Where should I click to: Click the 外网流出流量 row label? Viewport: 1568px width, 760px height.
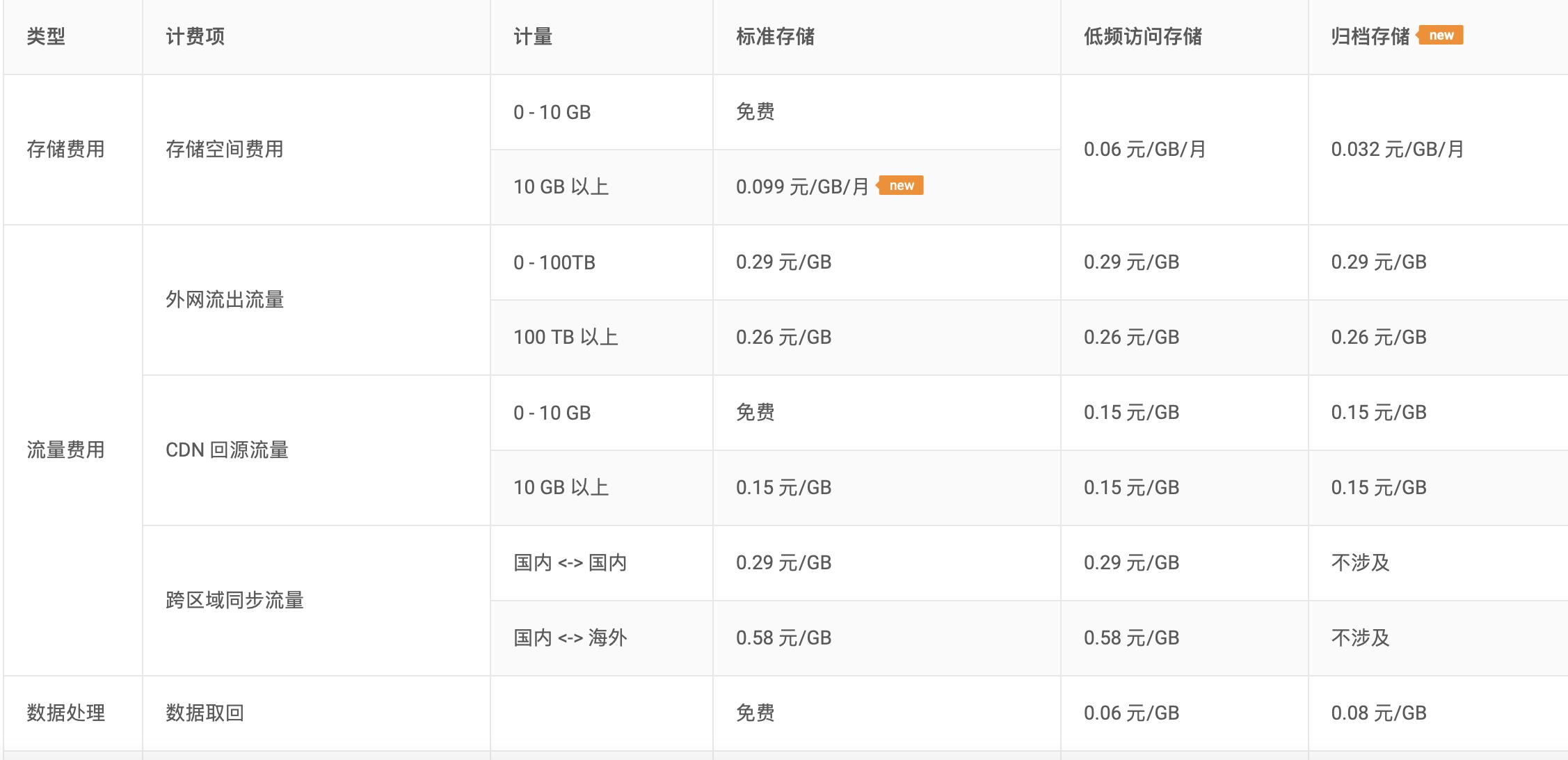click(224, 300)
